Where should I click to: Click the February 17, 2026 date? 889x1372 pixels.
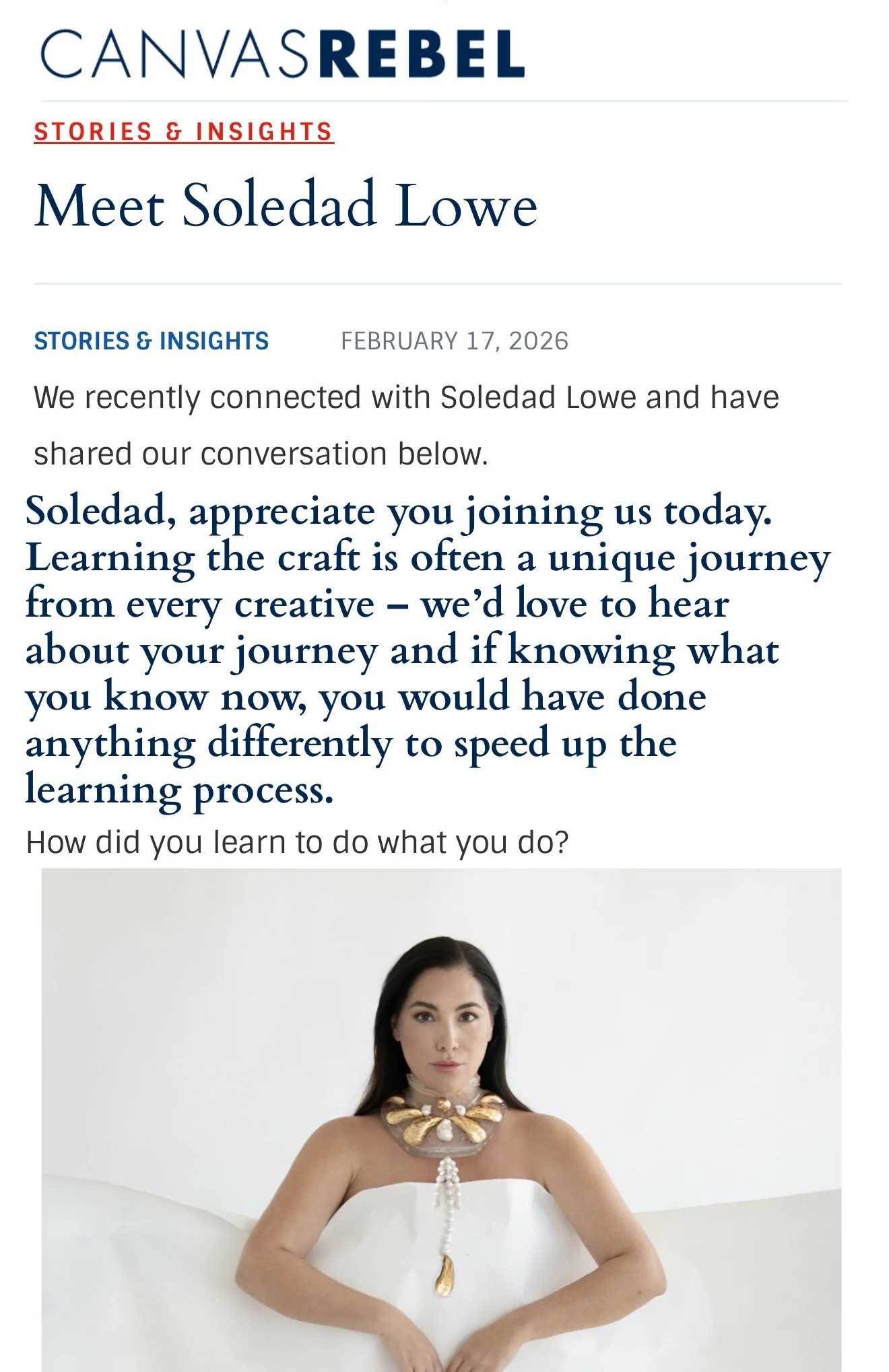455,341
